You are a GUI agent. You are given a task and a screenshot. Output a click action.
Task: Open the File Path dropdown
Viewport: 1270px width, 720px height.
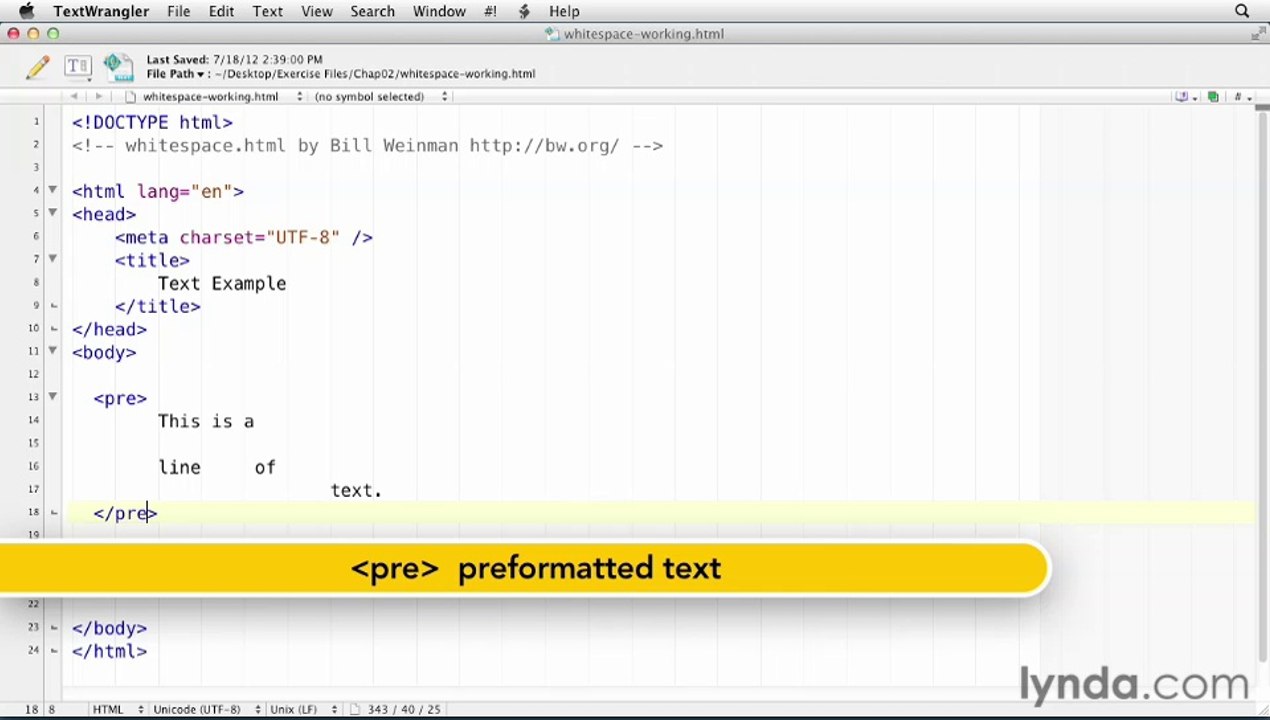175,74
